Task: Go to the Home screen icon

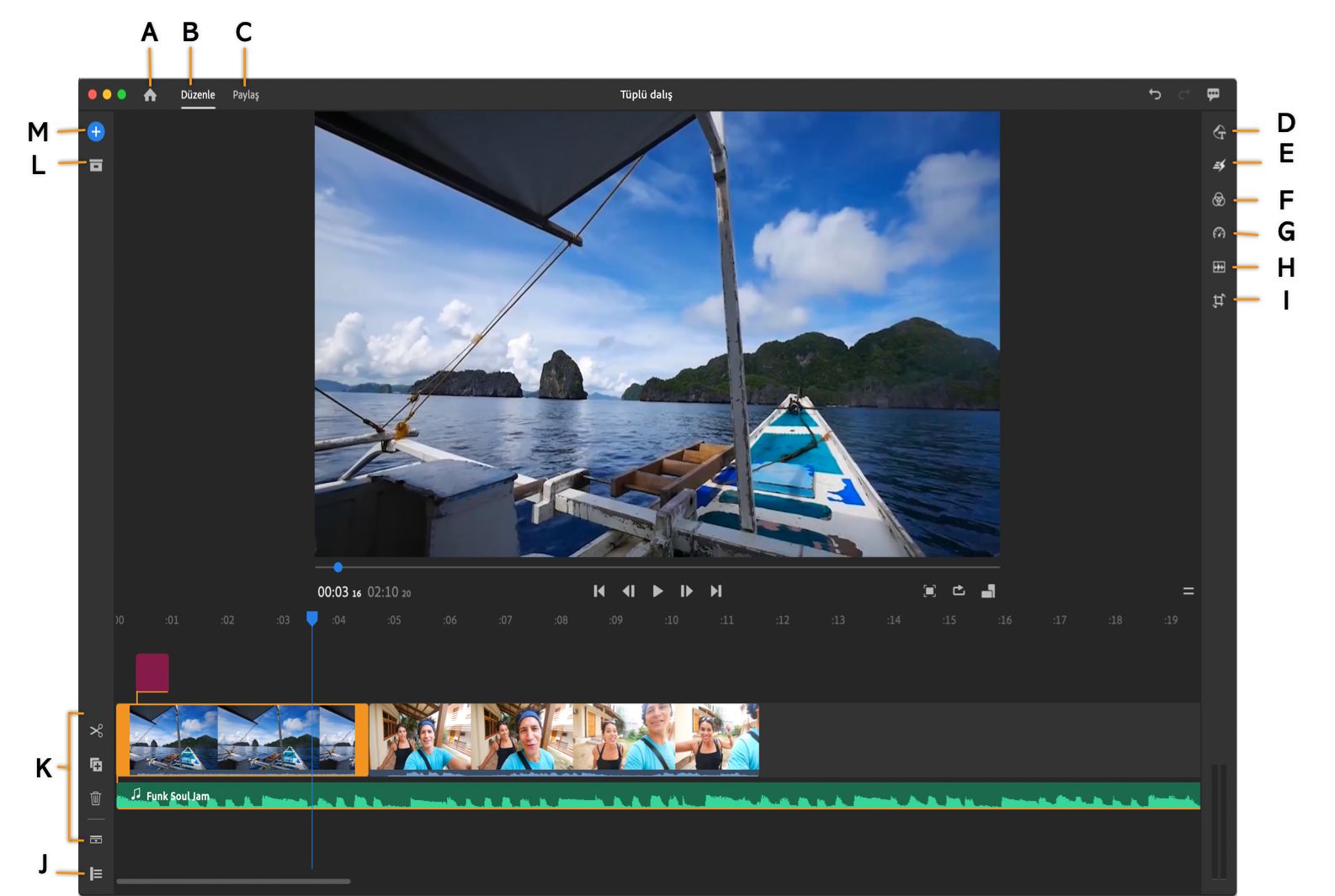Action: (x=150, y=95)
